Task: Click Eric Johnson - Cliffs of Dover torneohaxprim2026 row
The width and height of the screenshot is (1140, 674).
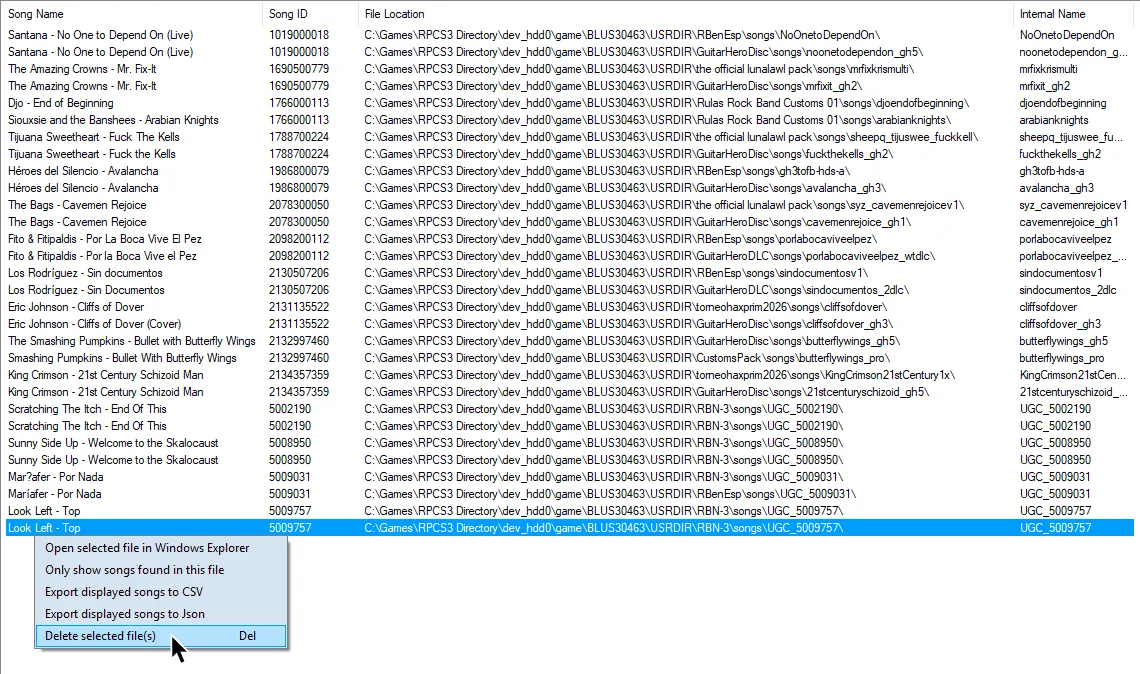Action: pyautogui.click(x=570, y=307)
